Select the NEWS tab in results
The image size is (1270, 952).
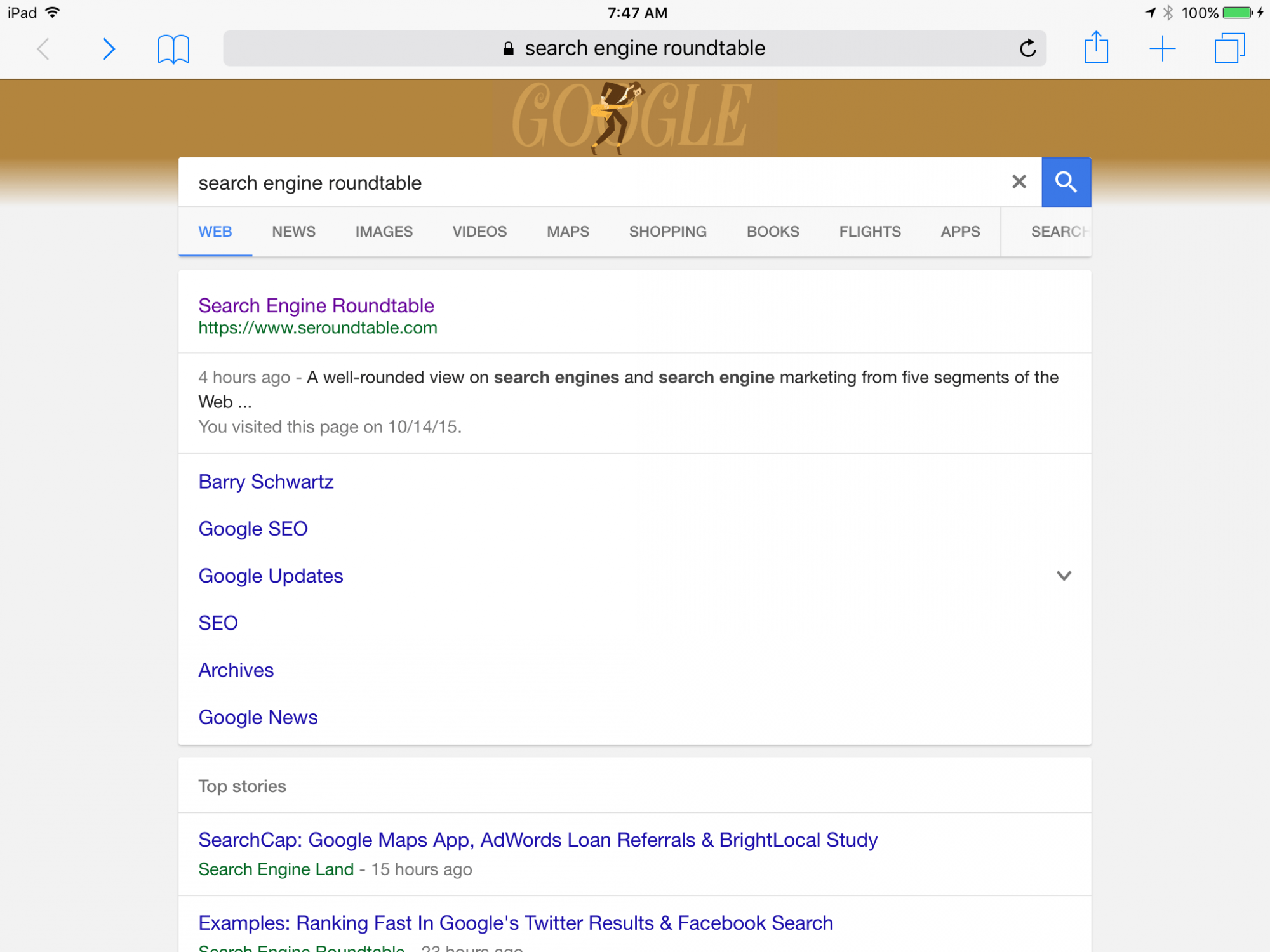[x=293, y=231]
